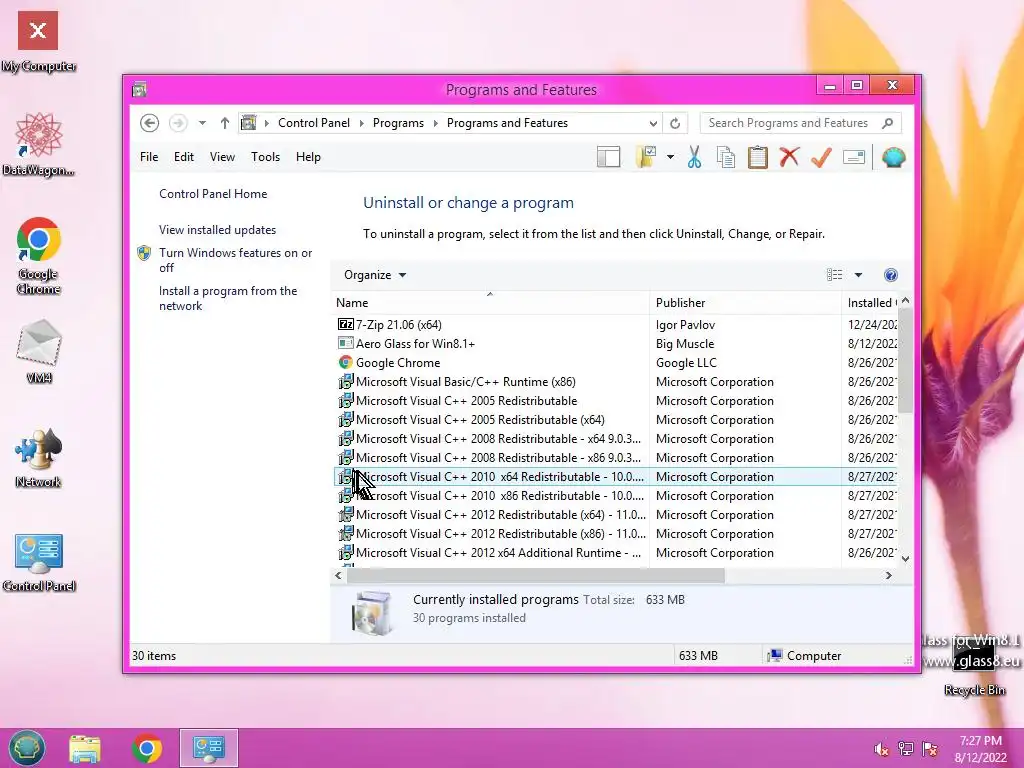This screenshot has height=768, width=1024.
Task: Click the preview pane layout icon
Action: coord(609,157)
